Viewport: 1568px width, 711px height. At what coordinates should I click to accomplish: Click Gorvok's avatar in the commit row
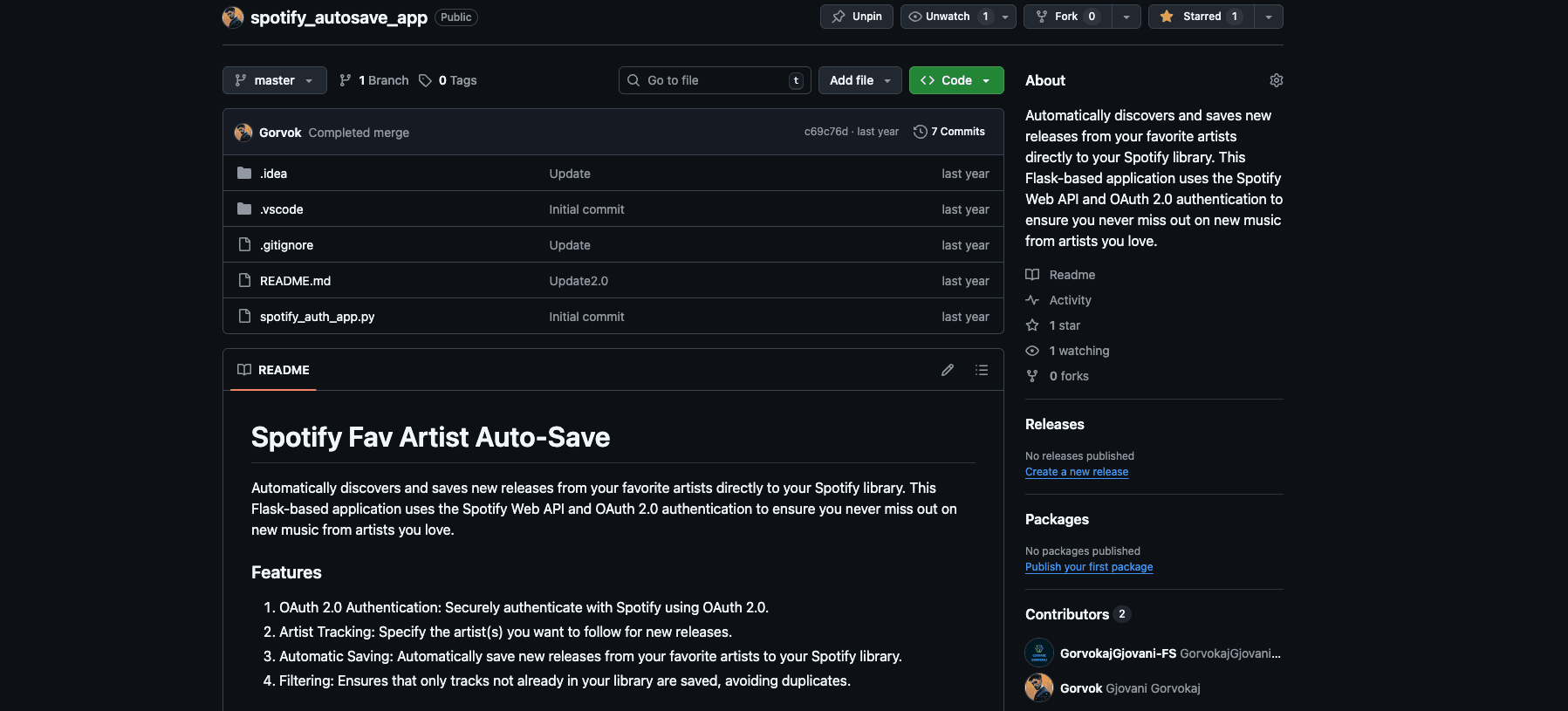243,133
